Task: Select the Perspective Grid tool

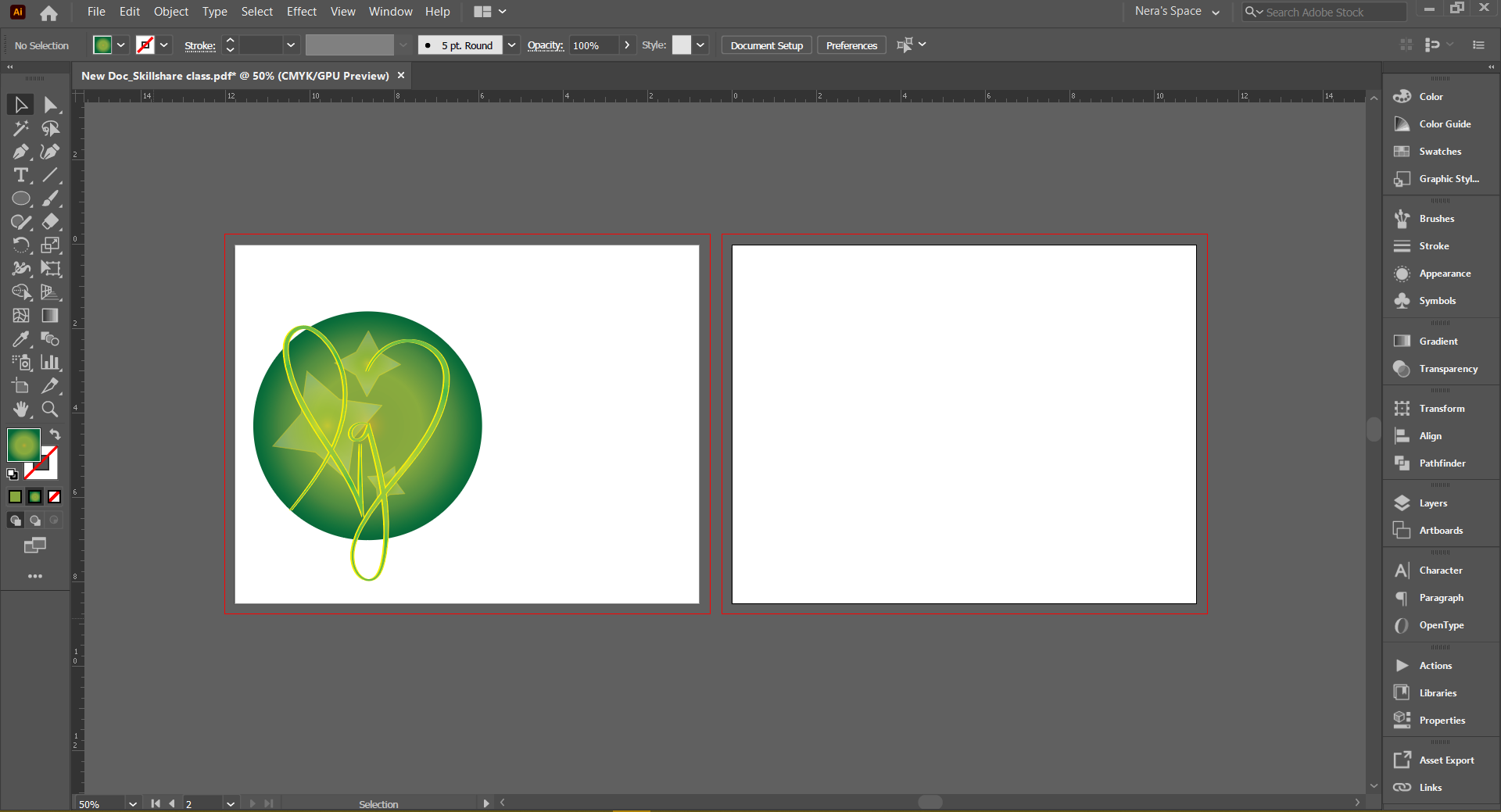Action: point(51,292)
